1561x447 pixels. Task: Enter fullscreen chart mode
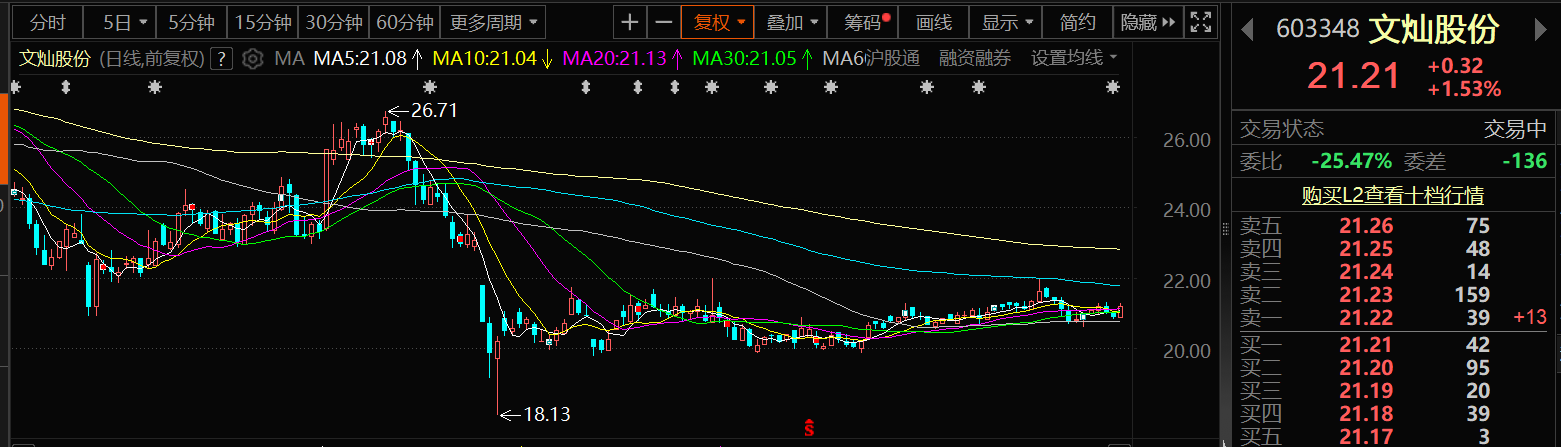[x=1203, y=22]
